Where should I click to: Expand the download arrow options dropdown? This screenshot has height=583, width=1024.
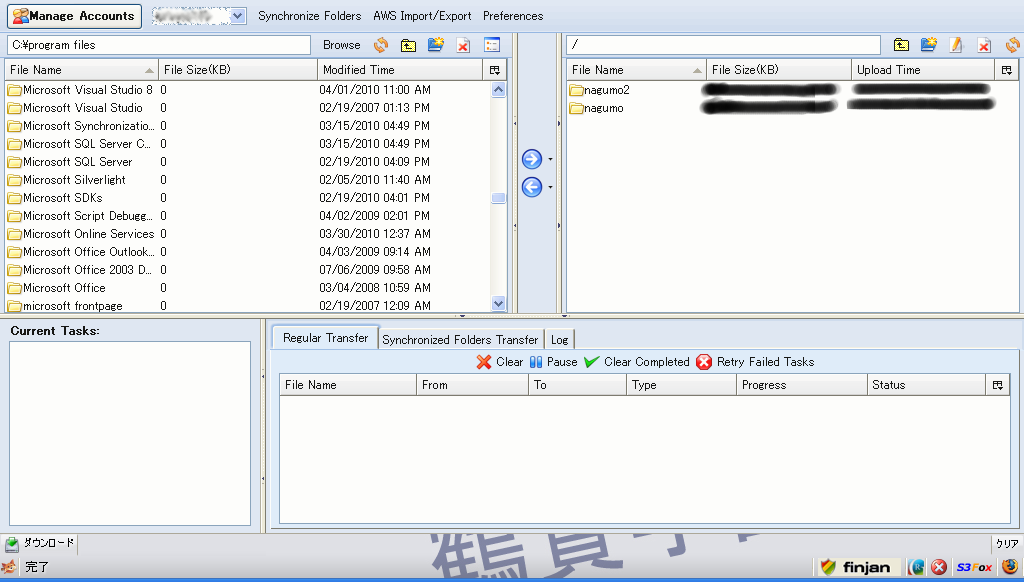(550, 187)
